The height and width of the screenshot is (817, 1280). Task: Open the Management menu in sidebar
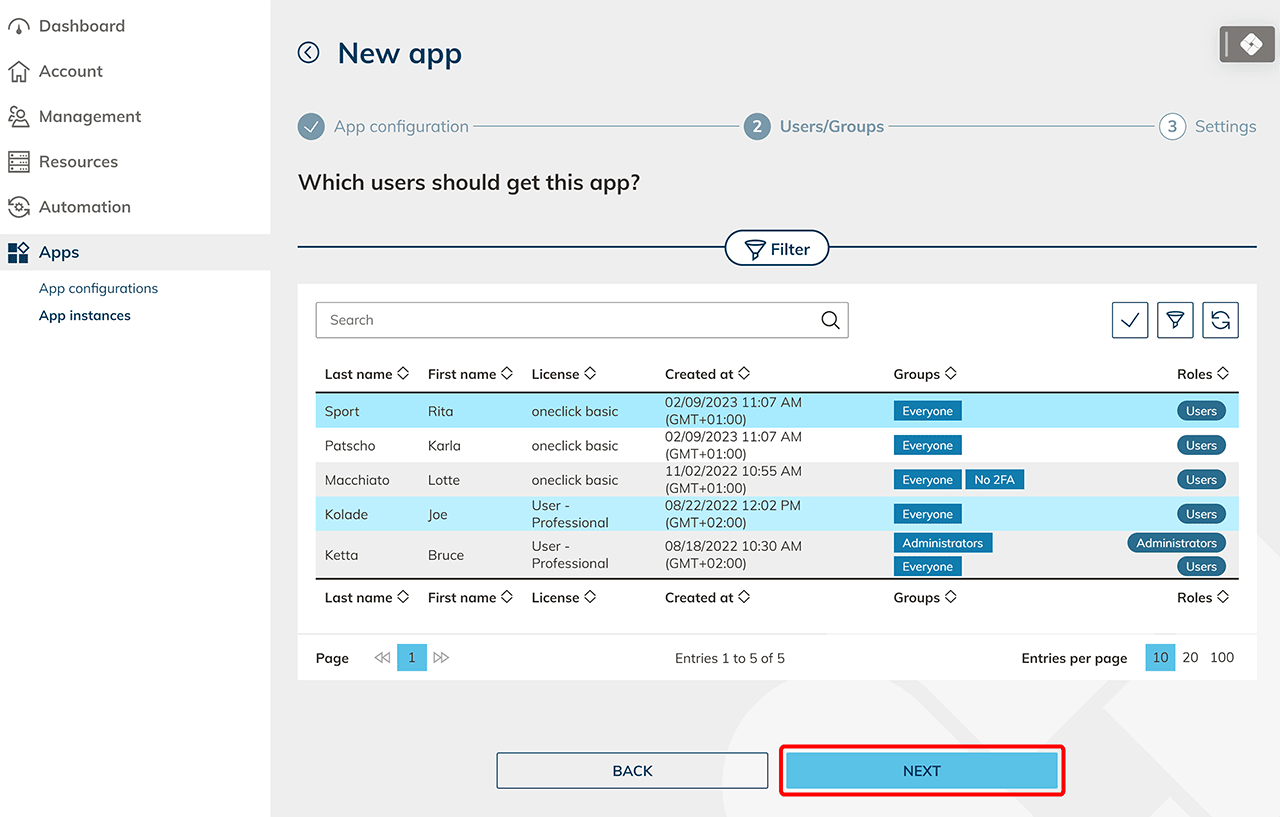pos(90,117)
